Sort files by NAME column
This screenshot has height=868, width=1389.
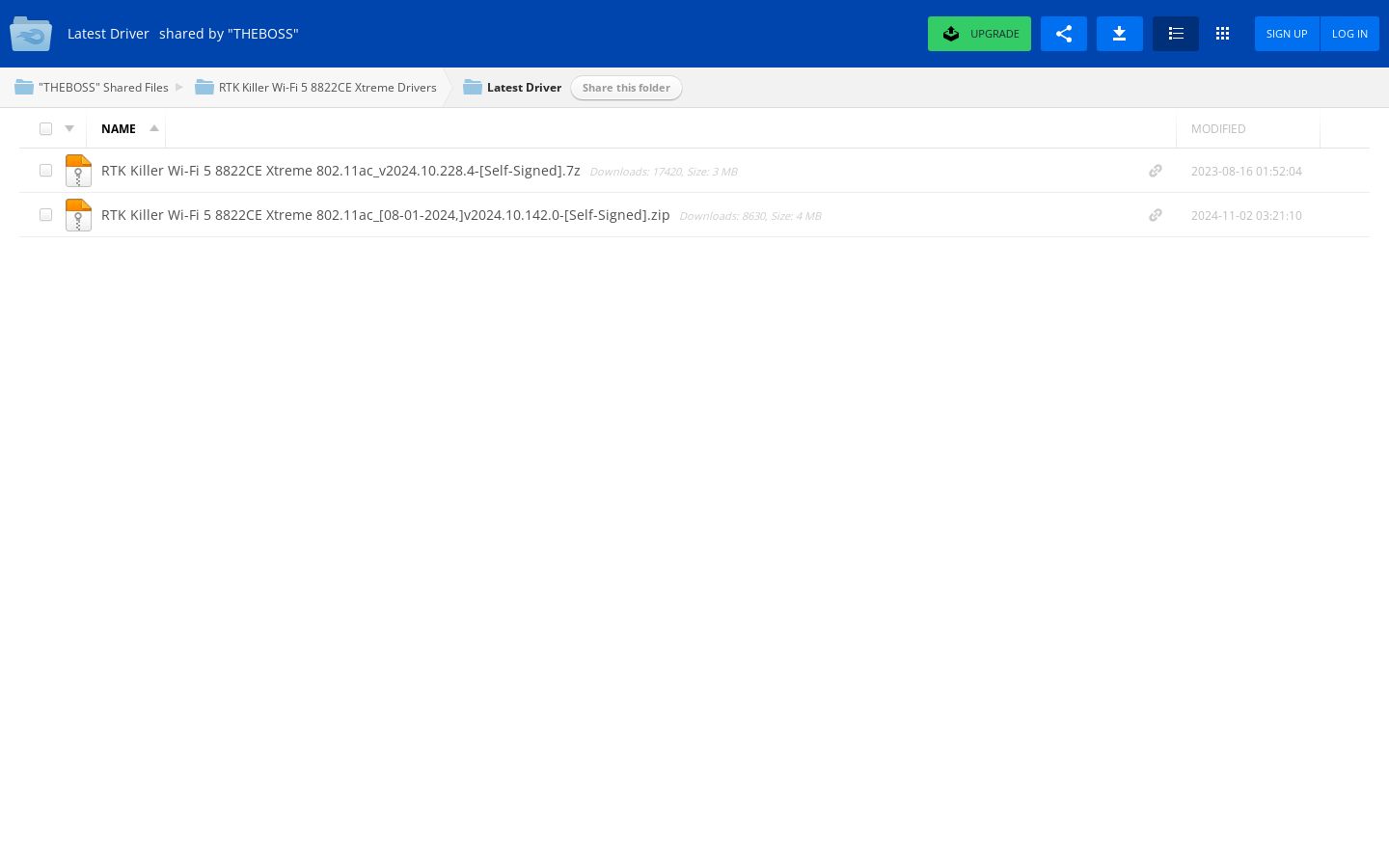[x=119, y=128]
